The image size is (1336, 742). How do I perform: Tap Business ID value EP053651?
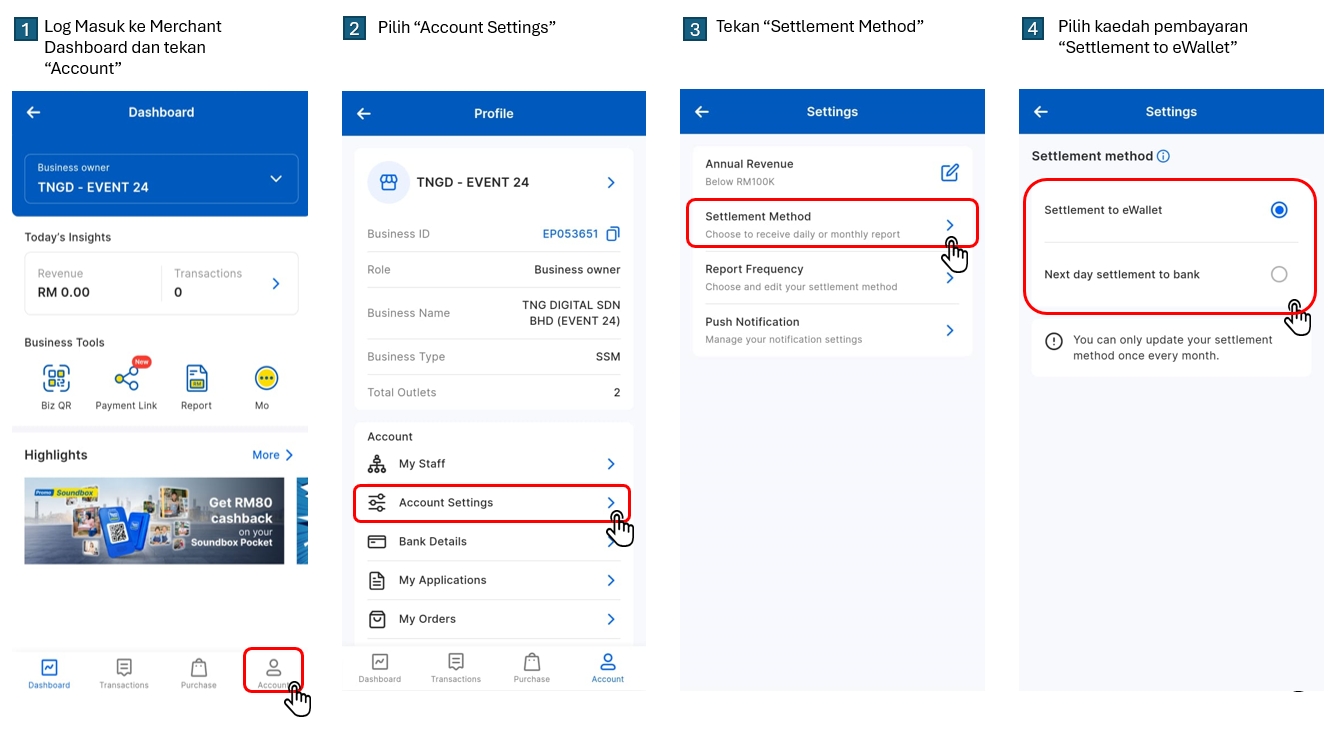570,234
